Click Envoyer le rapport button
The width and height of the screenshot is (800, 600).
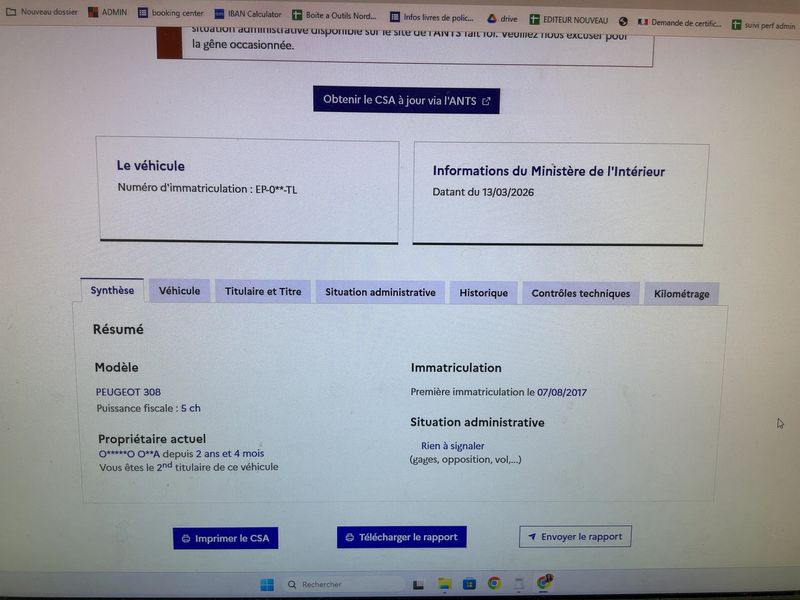(x=575, y=537)
